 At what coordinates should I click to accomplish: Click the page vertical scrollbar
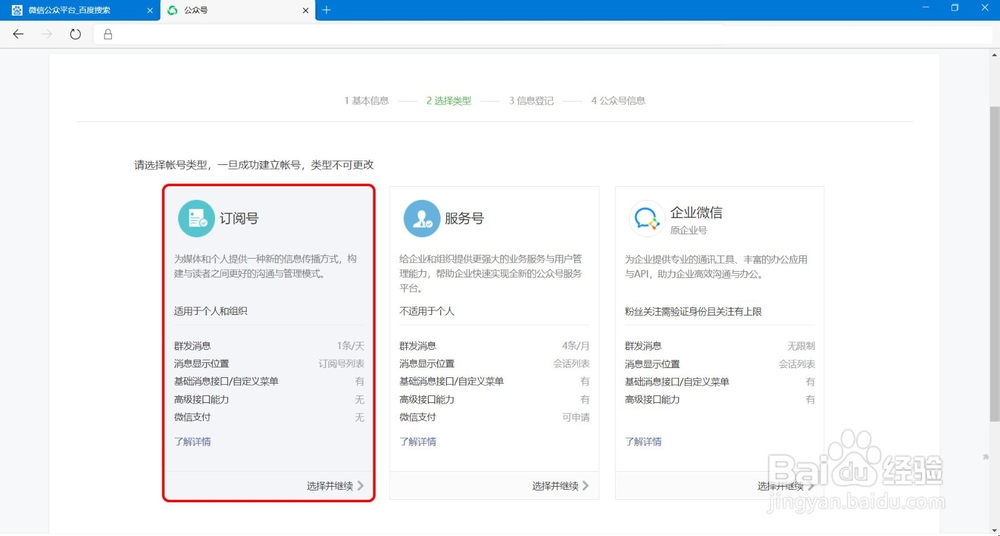point(994,264)
